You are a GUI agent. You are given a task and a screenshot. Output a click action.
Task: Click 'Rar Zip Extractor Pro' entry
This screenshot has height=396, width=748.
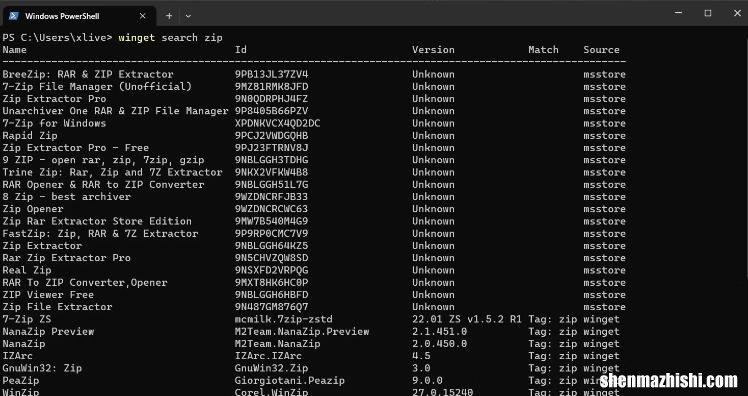[66, 258]
